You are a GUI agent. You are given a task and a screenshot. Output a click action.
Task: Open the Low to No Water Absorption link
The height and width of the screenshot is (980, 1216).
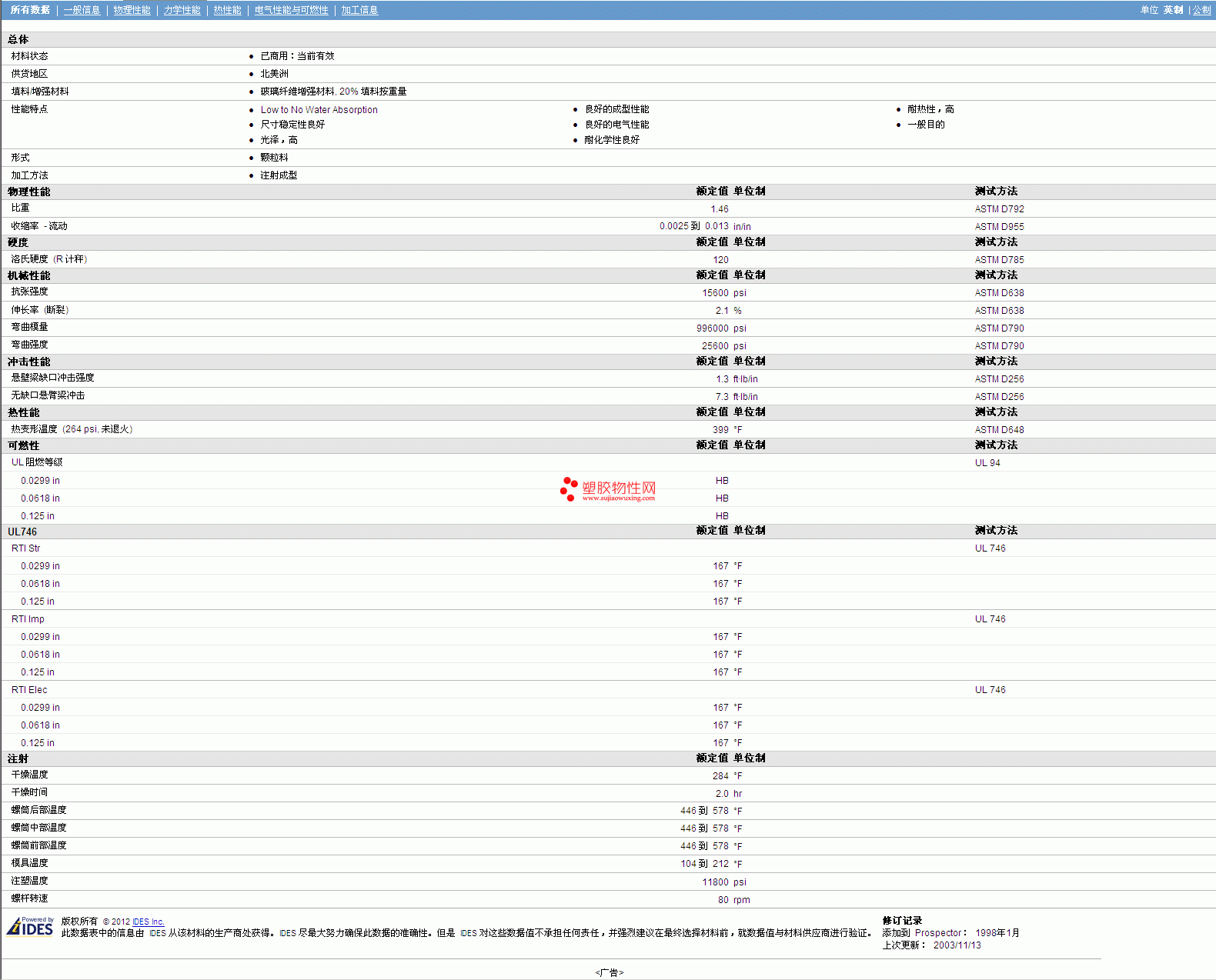319,110
